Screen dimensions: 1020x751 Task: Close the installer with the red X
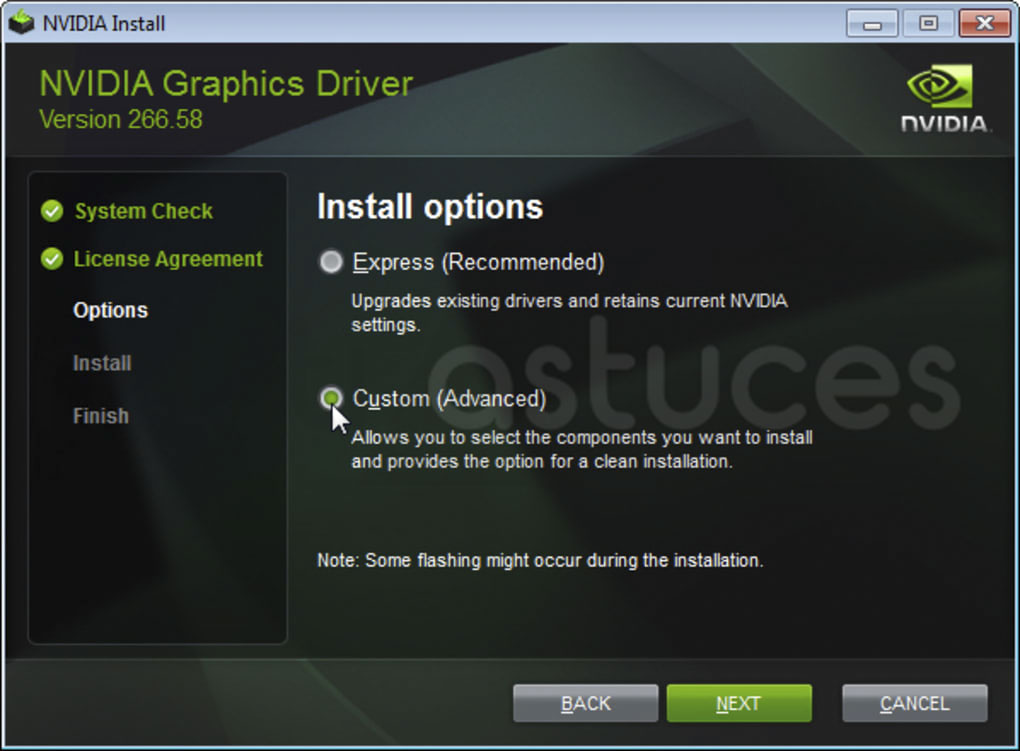coord(982,23)
